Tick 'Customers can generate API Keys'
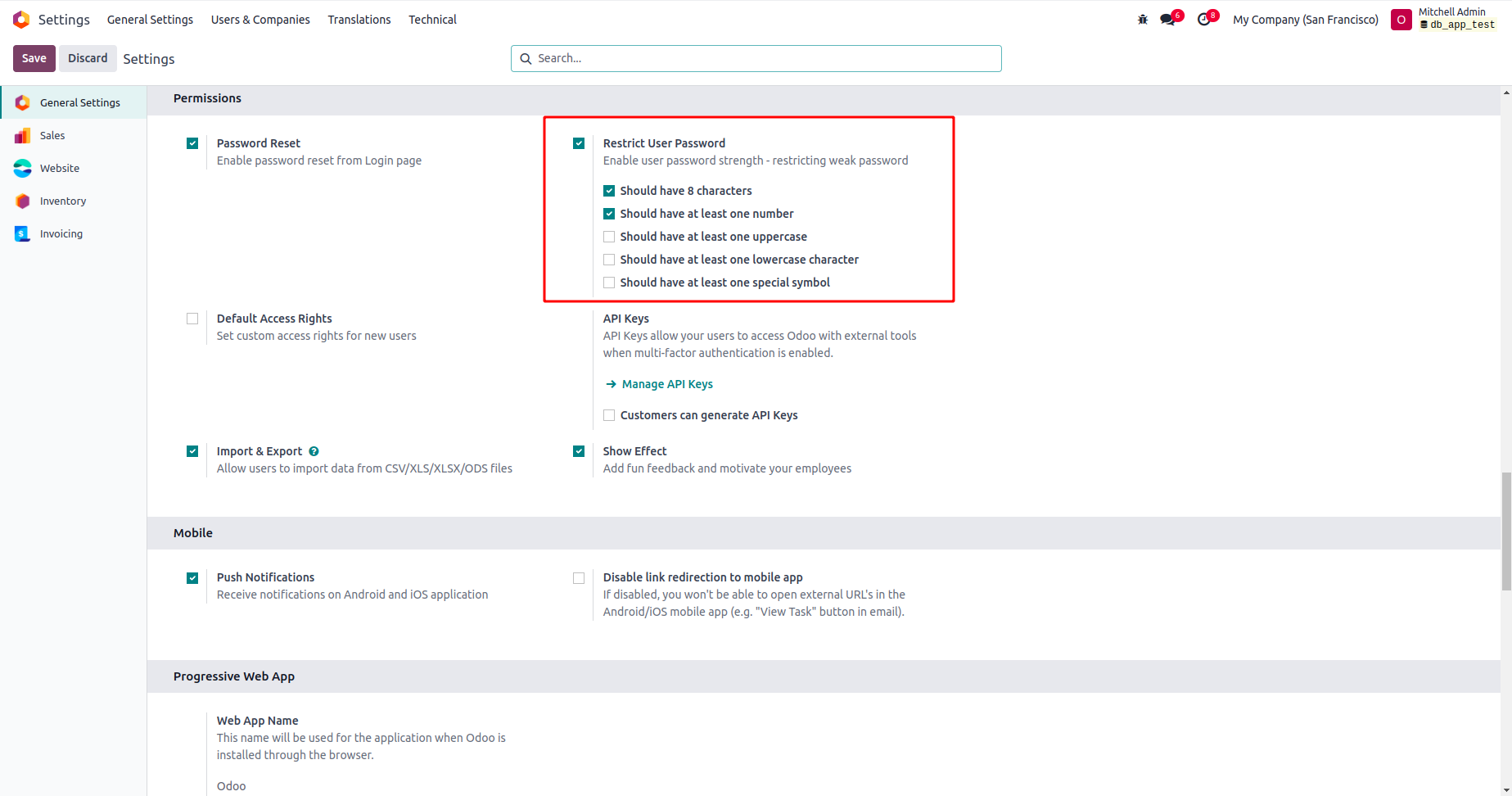This screenshot has height=796, width=1512. coord(609,415)
